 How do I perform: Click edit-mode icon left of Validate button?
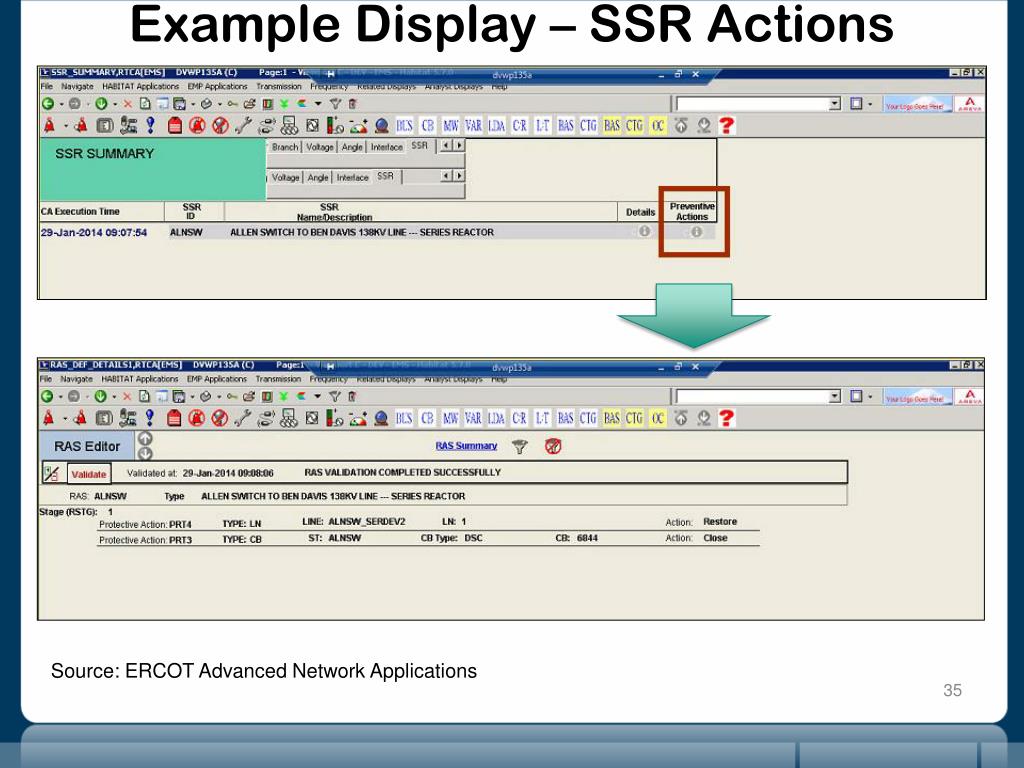click(52, 473)
